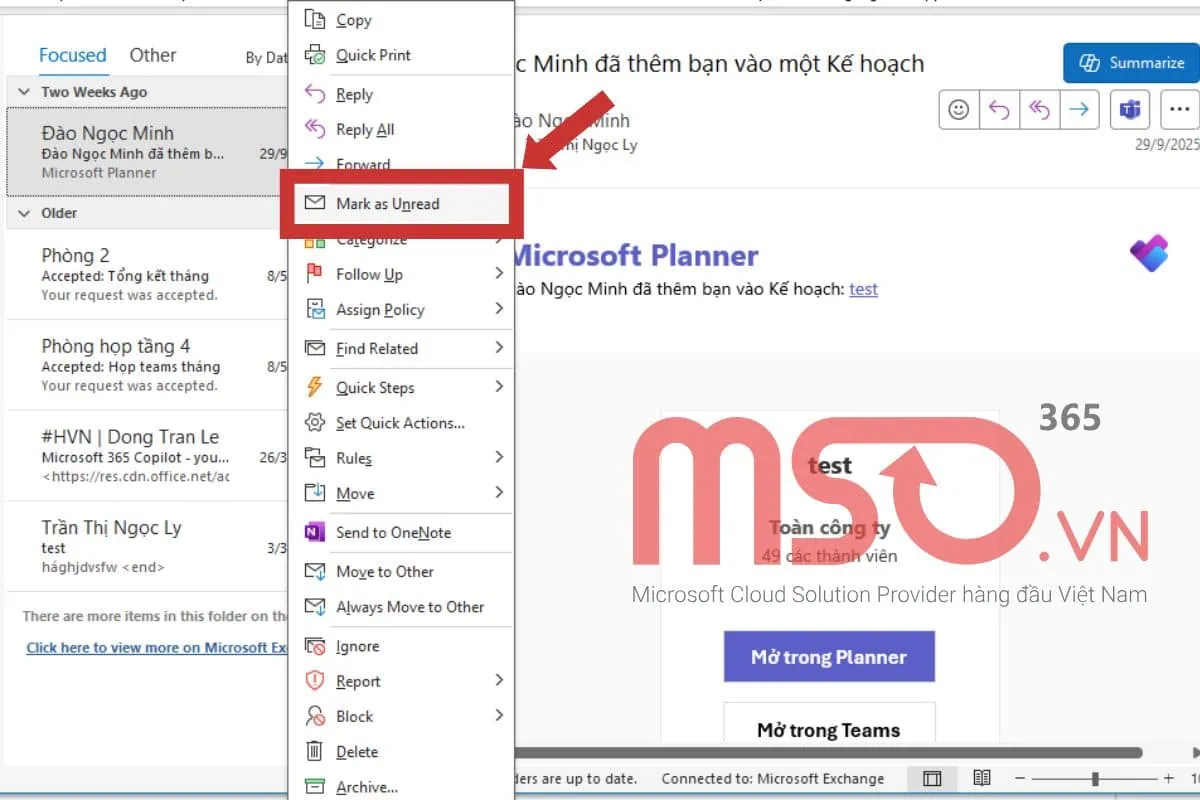Image resolution: width=1200 pixels, height=800 pixels.
Task: Click the Reply All icon in message header
Action: 1039,110
